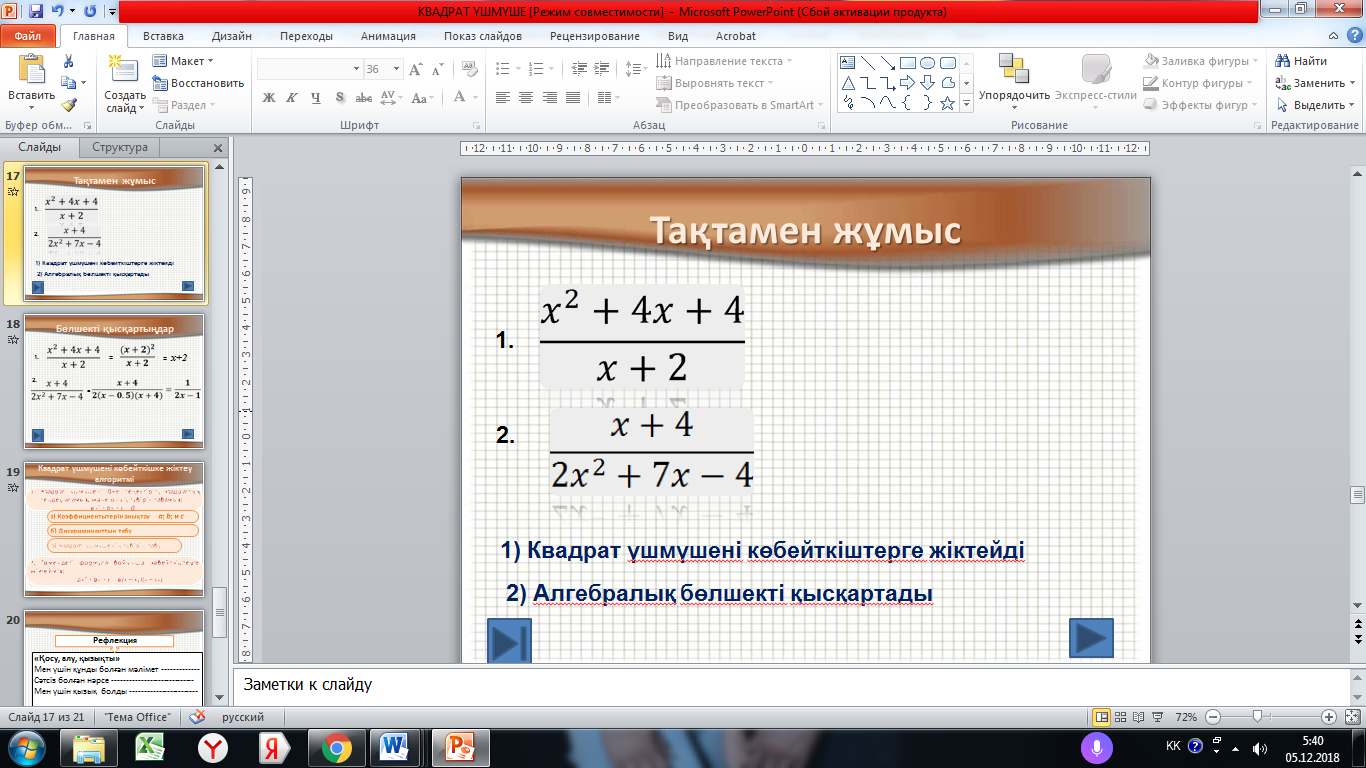Viewport: 1366px width, 768px height.
Task: Toggle bold Ж formatting
Action: pos(268,98)
